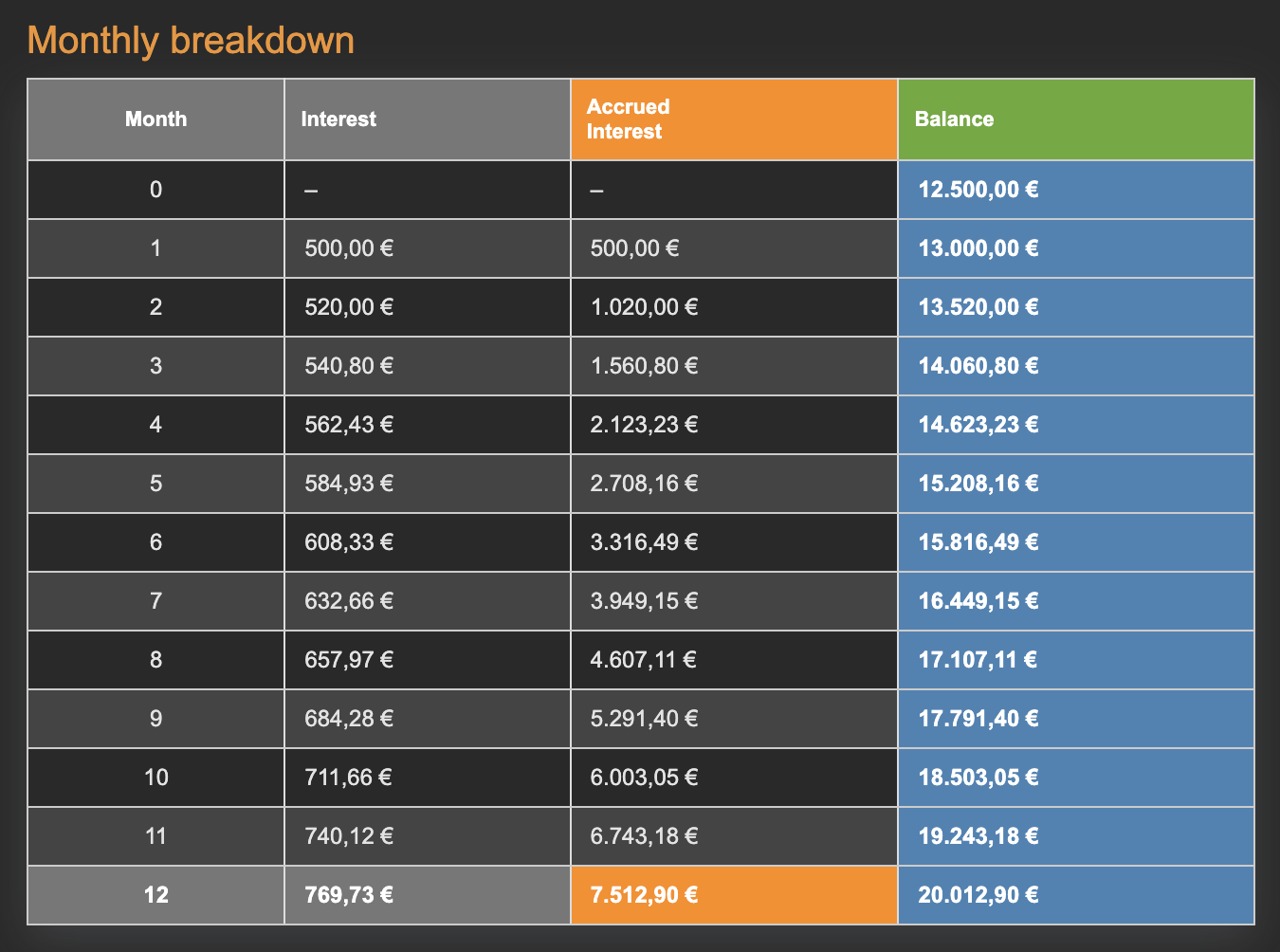Image resolution: width=1280 pixels, height=952 pixels.
Task: Select month 9 row number
Action: (x=155, y=719)
